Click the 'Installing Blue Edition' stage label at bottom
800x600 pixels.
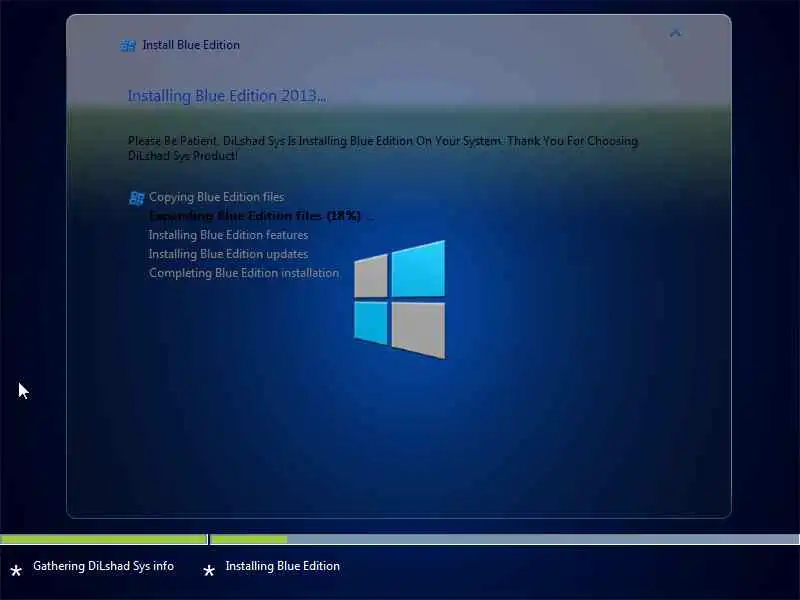tap(283, 566)
